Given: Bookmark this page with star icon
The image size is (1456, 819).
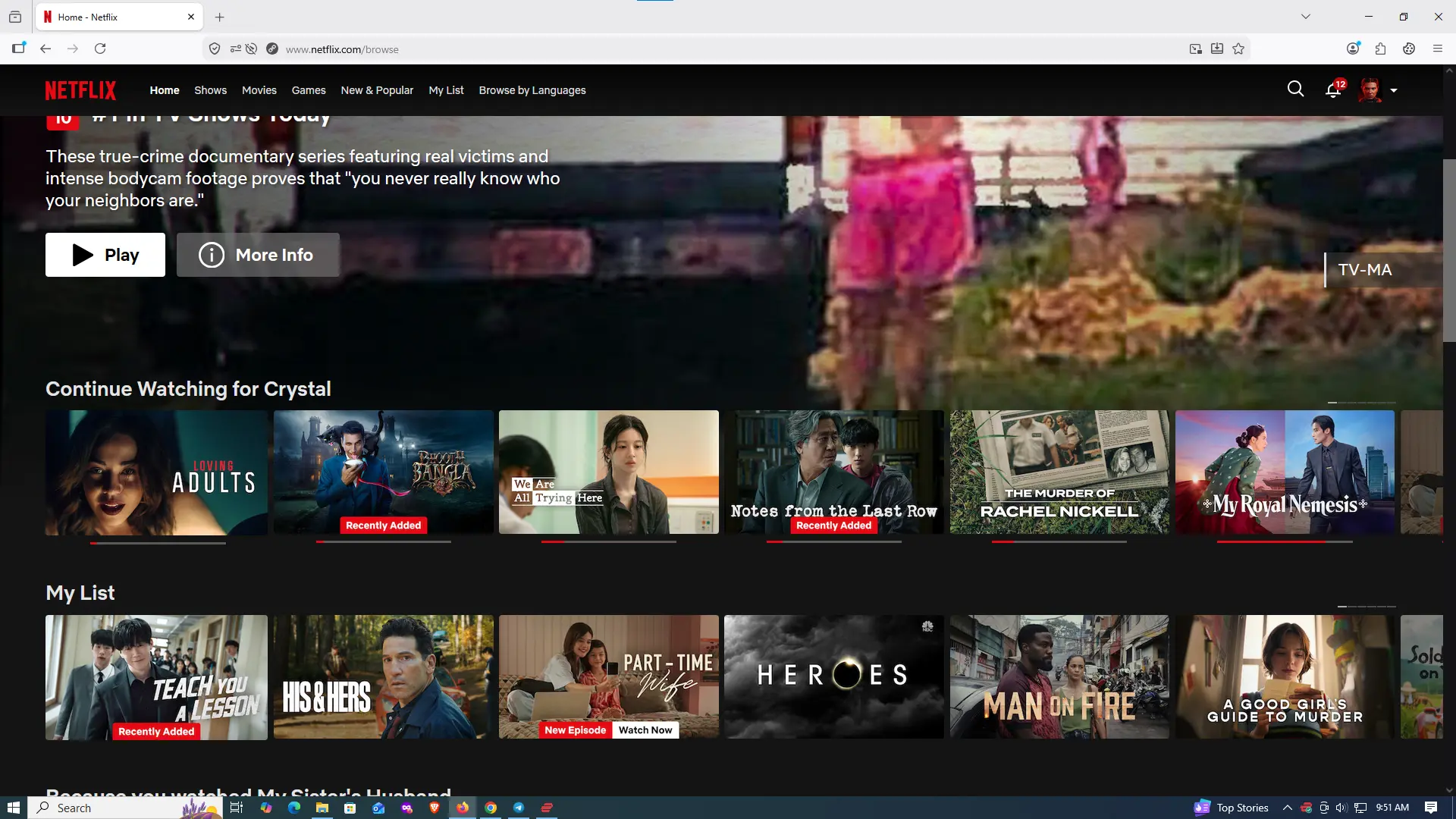Looking at the screenshot, I should point(1238,49).
